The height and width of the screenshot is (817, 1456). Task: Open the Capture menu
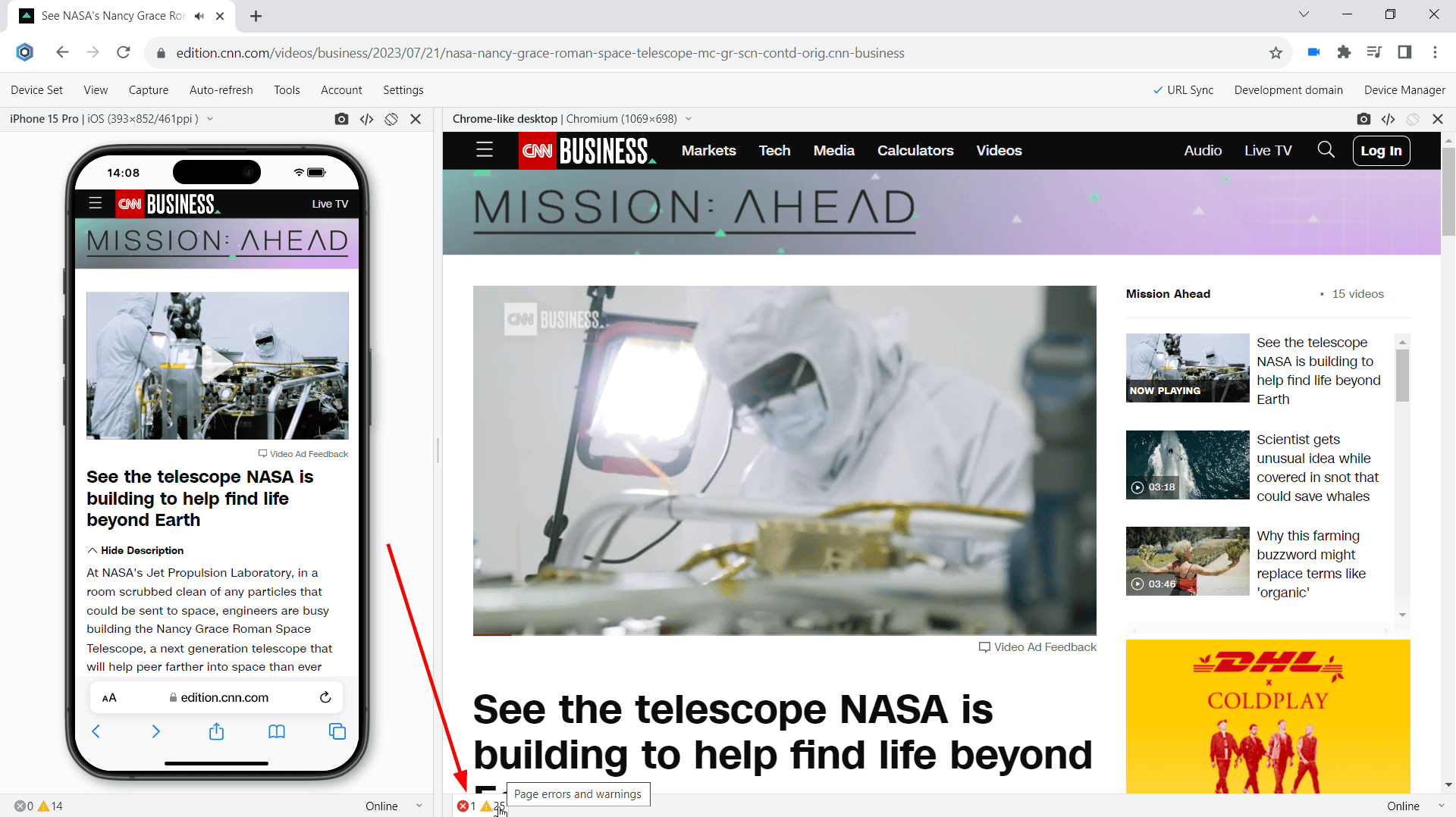coord(149,89)
